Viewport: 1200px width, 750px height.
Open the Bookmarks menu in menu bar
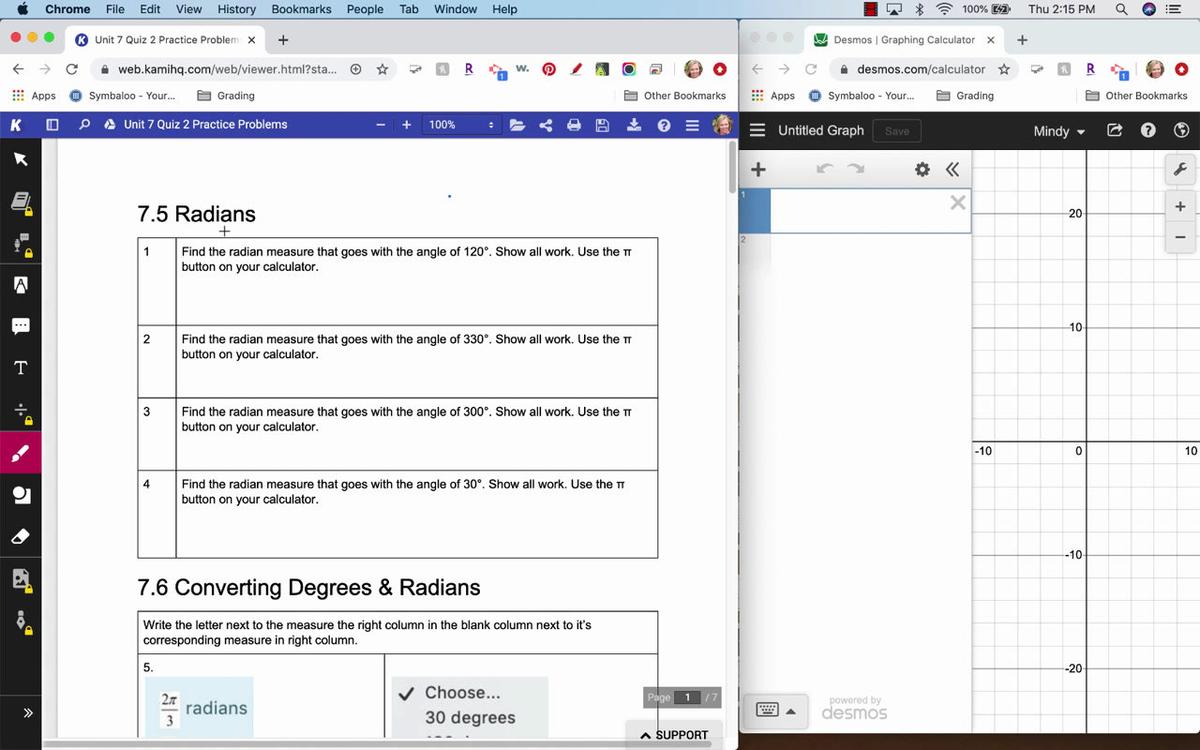[x=301, y=9]
